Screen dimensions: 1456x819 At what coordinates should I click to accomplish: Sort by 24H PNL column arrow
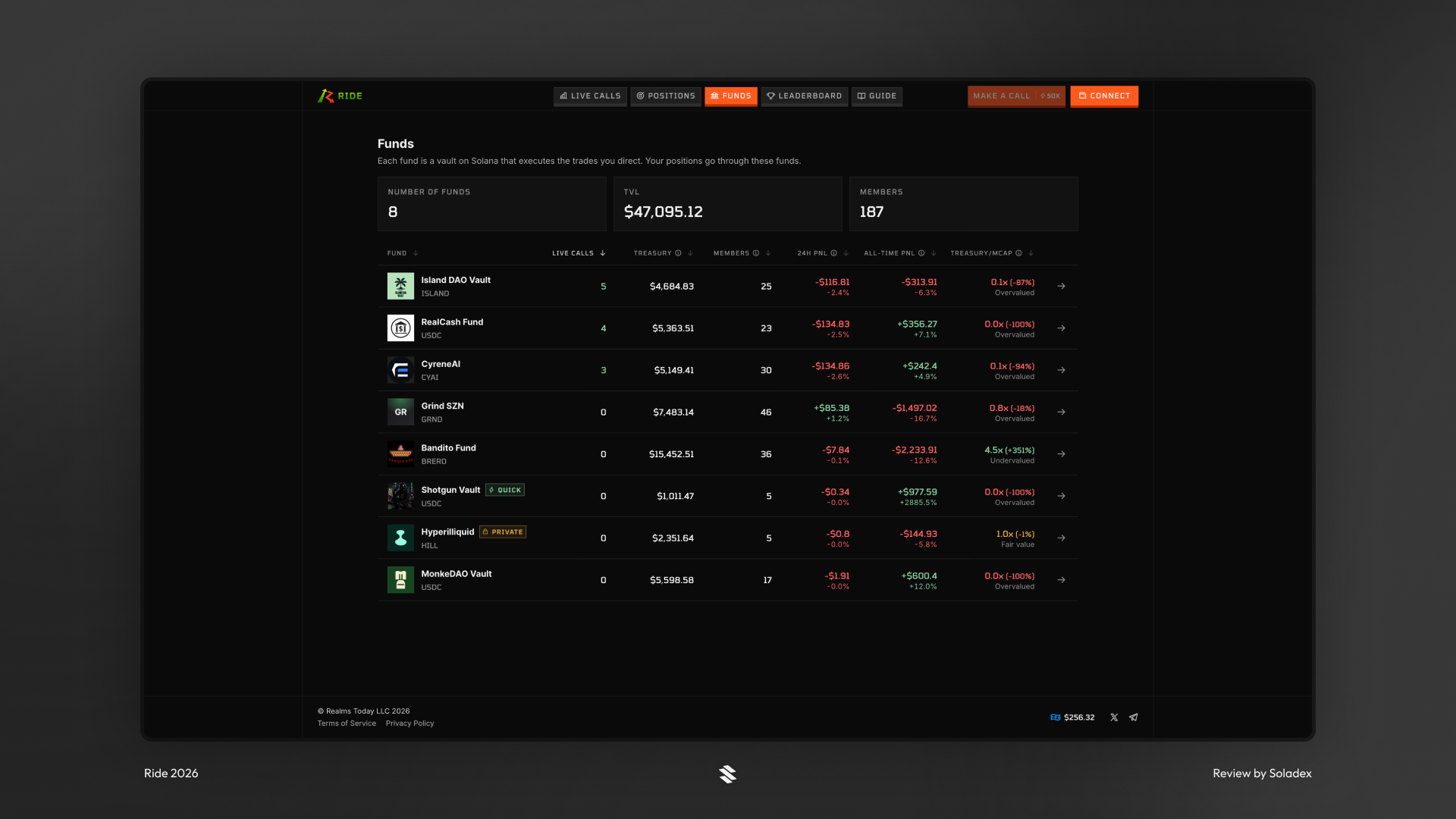[x=846, y=253]
